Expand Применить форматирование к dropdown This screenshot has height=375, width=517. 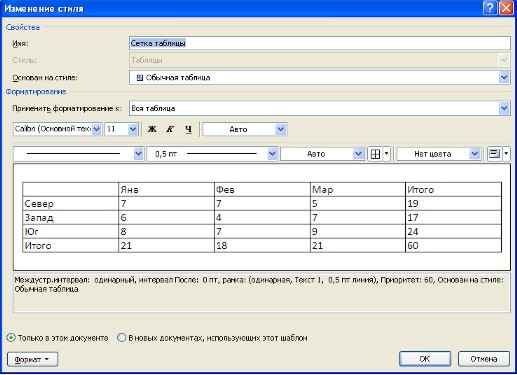[504, 108]
